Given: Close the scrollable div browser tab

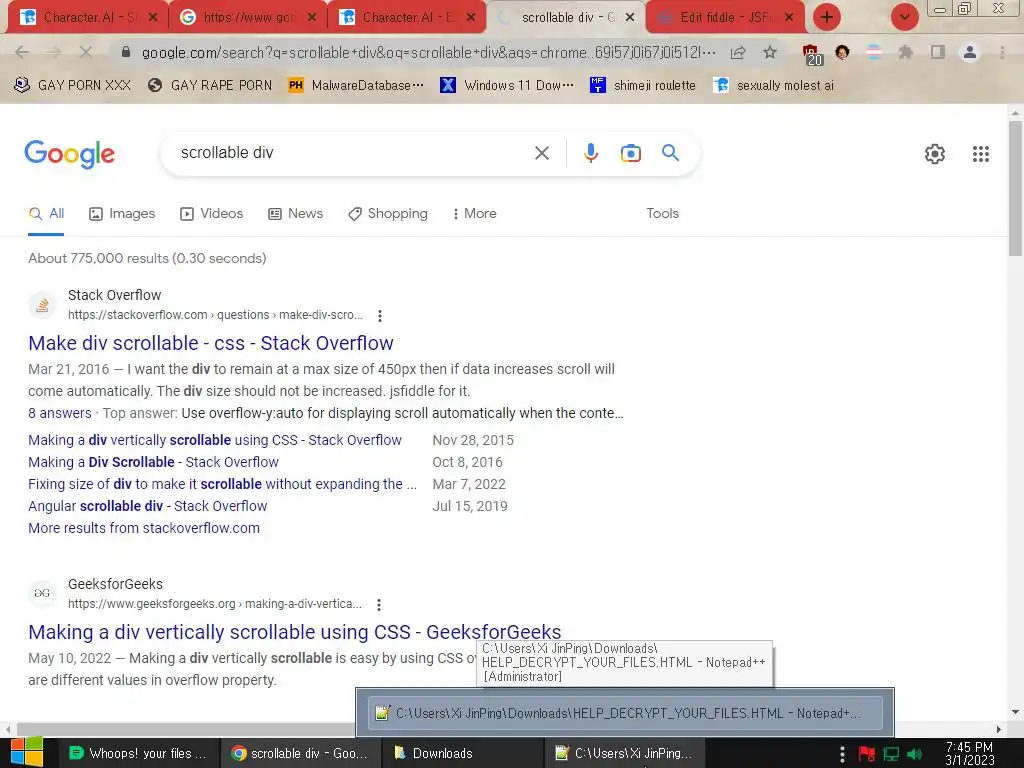Looking at the screenshot, I should (630, 18).
